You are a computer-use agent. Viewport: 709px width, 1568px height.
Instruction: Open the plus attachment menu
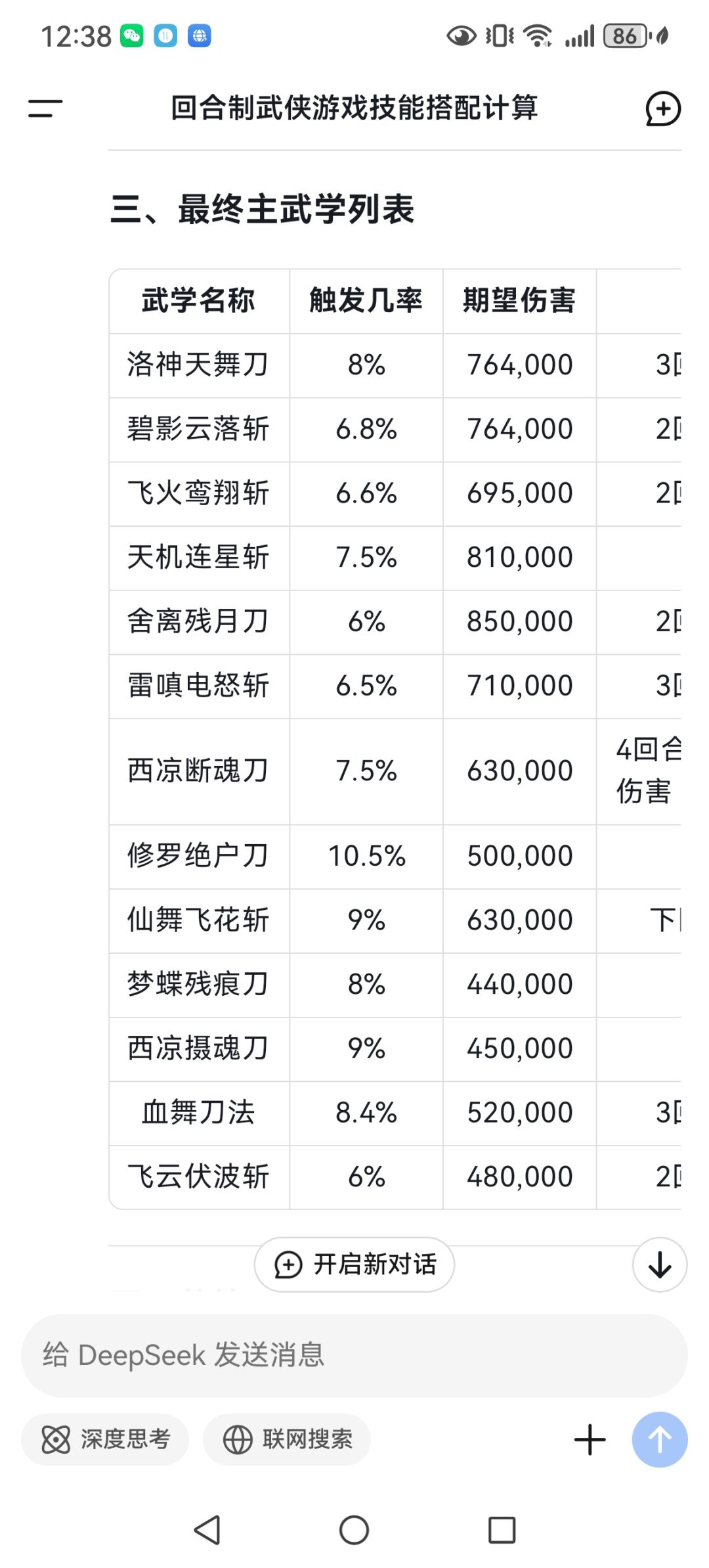pos(590,1440)
